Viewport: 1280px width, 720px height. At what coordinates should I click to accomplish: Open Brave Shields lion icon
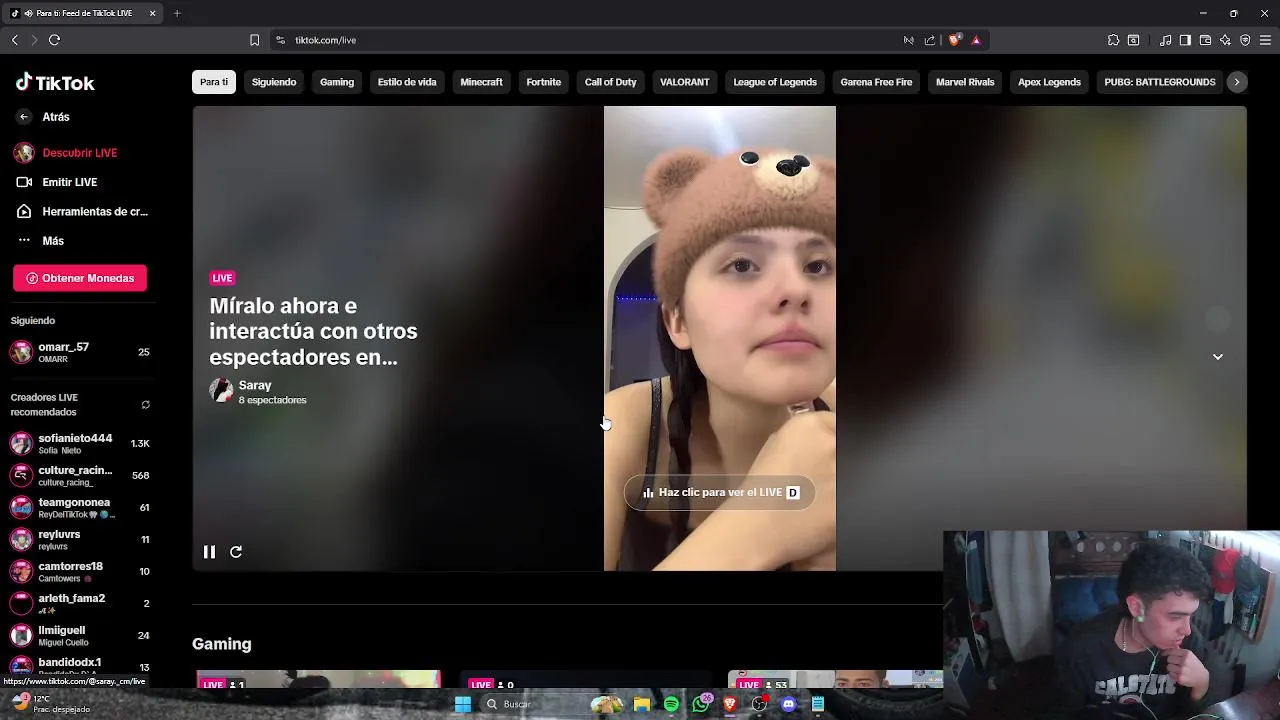(954, 40)
